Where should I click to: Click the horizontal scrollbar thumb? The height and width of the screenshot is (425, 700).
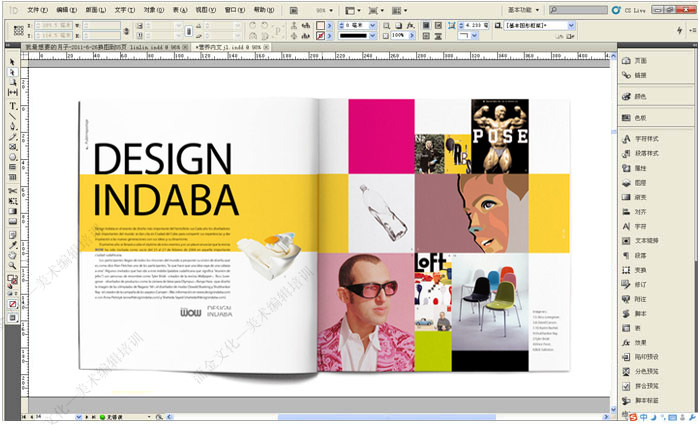(x=386, y=417)
